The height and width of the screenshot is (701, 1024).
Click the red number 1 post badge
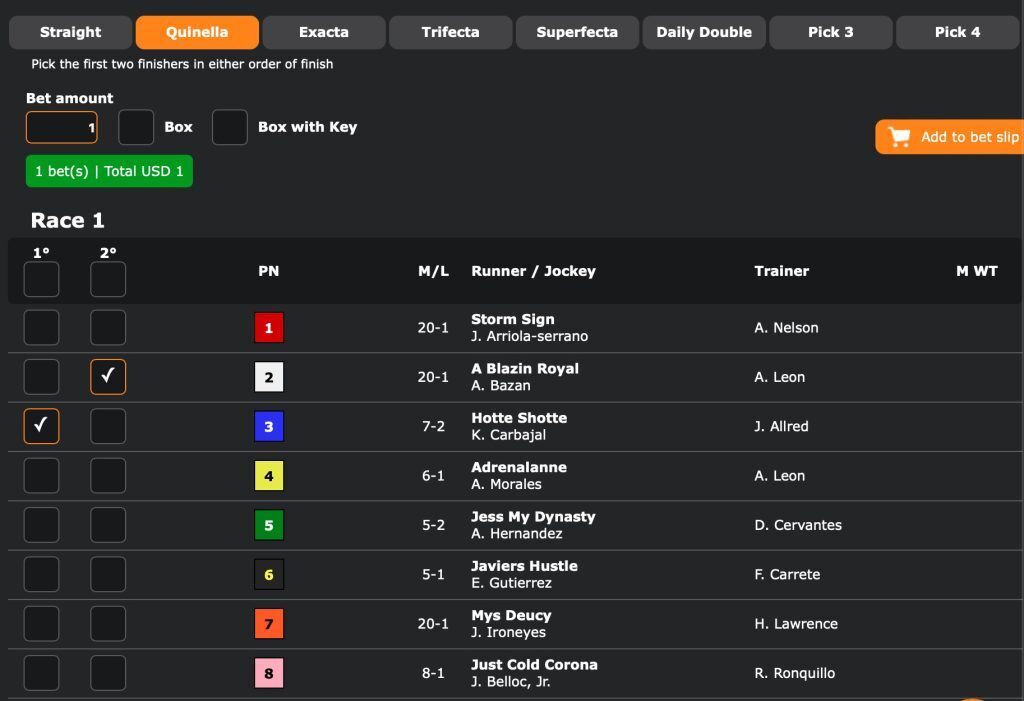pyautogui.click(x=269, y=328)
